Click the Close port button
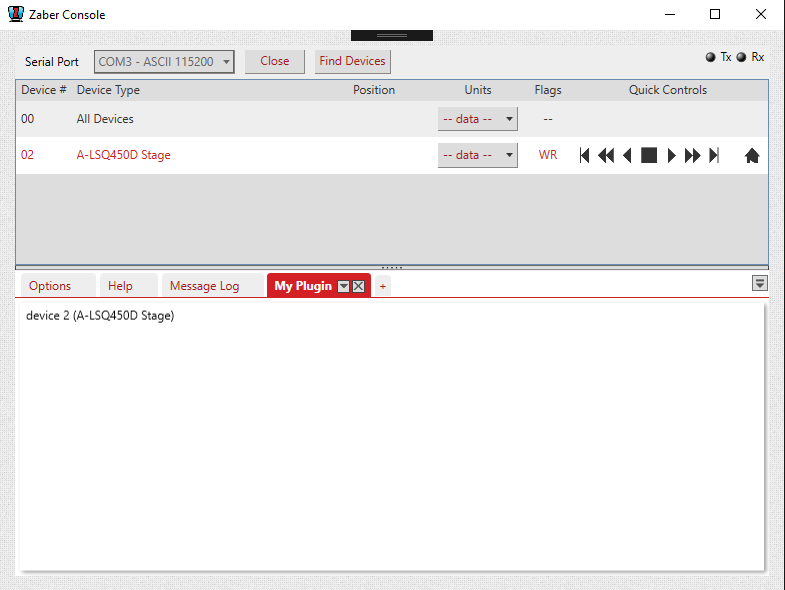Screen dimensions: 785x590 [275, 61]
